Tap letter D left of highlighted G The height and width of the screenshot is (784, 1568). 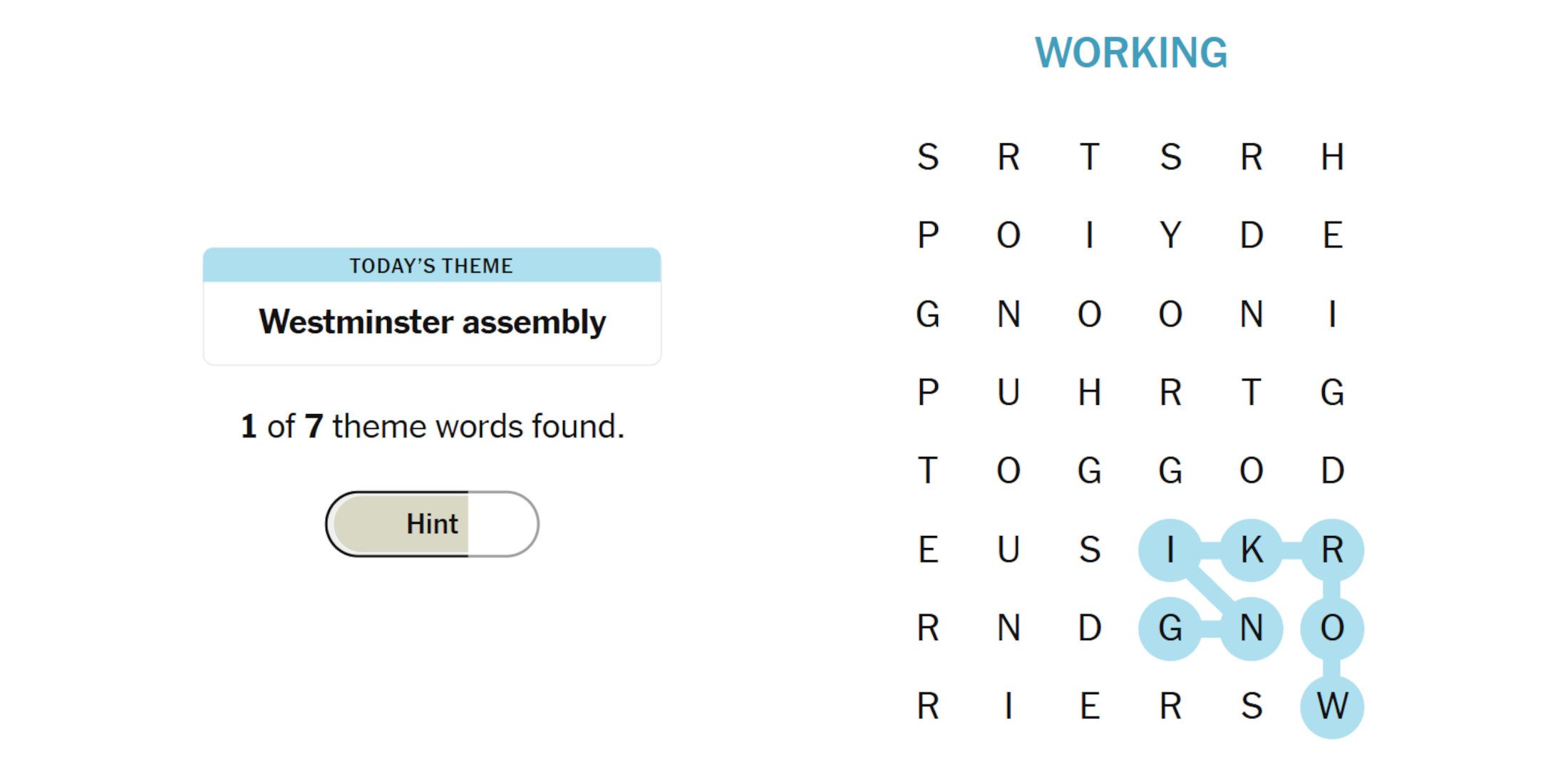click(1090, 628)
